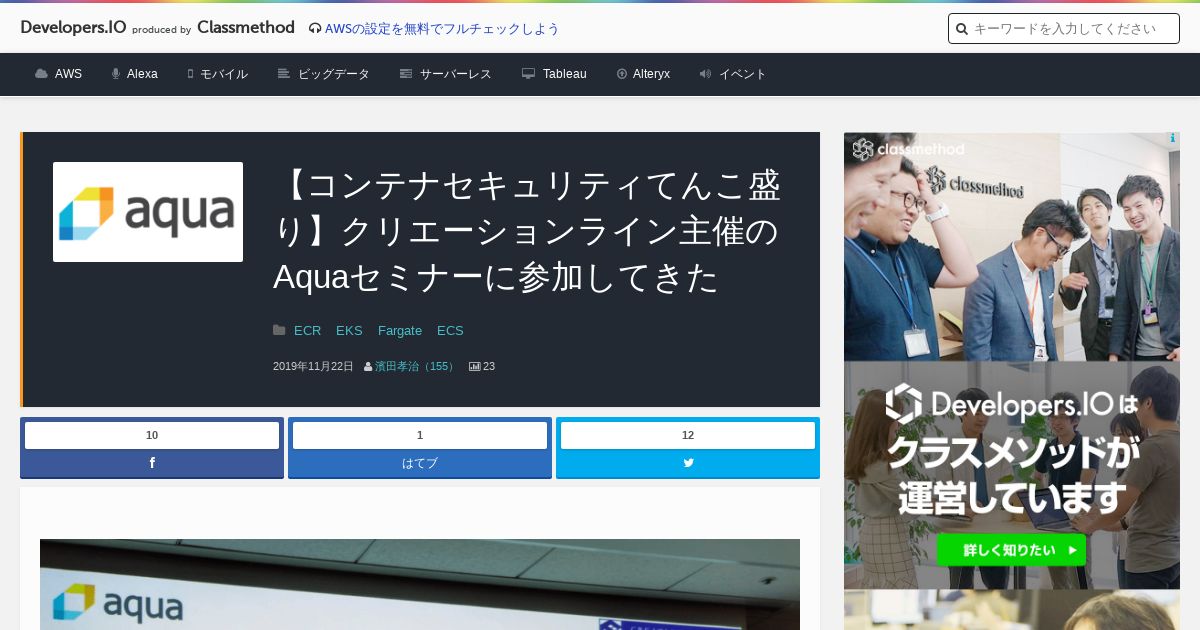Open the ビッグデータ navigation menu item
This screenshot has height=630, width=1200.
[x=334, y=74]
